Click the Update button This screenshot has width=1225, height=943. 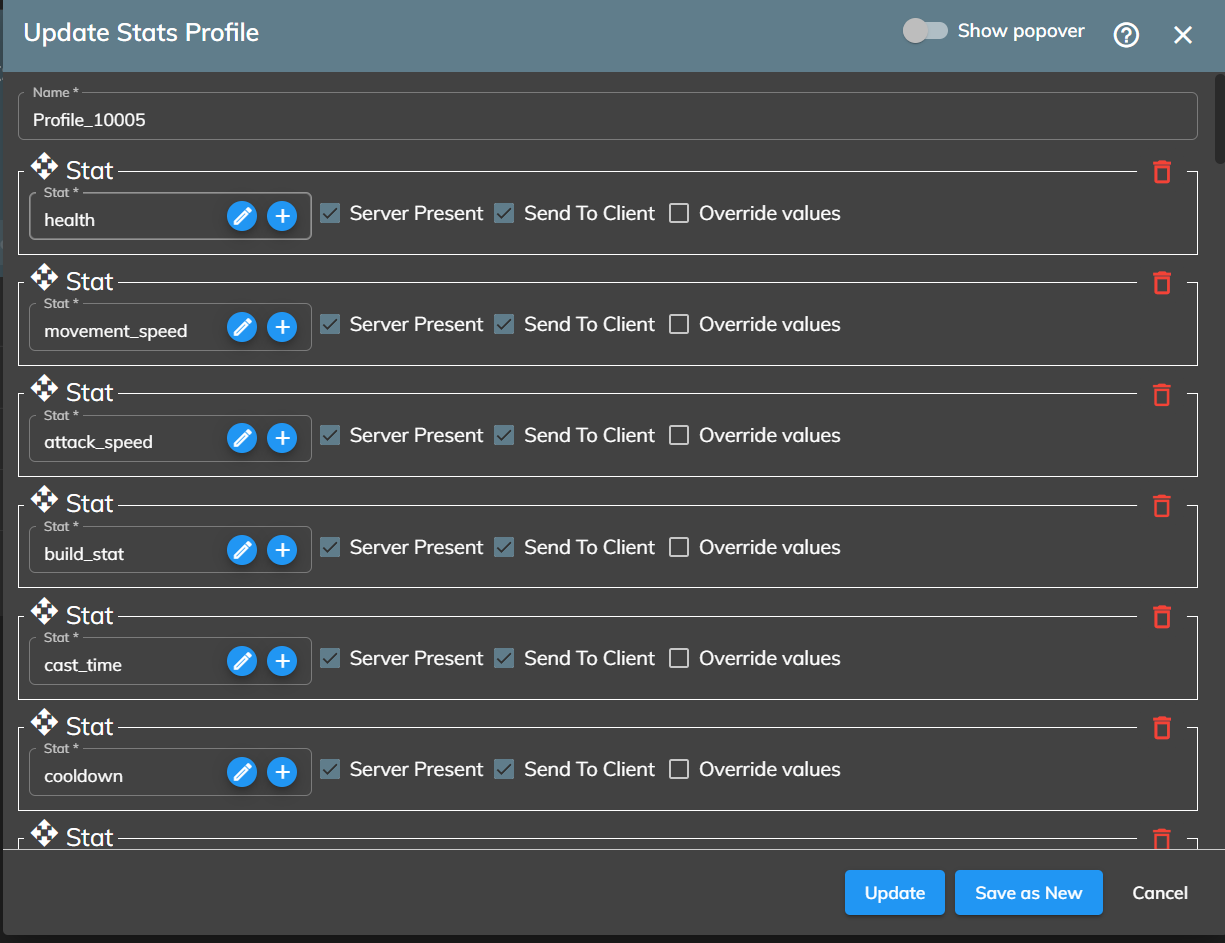click(894, 893)
